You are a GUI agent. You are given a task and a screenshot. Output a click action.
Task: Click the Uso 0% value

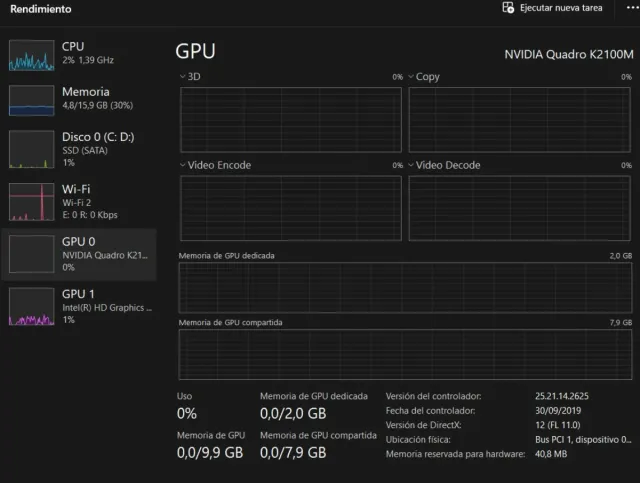(x=187, y=413)
